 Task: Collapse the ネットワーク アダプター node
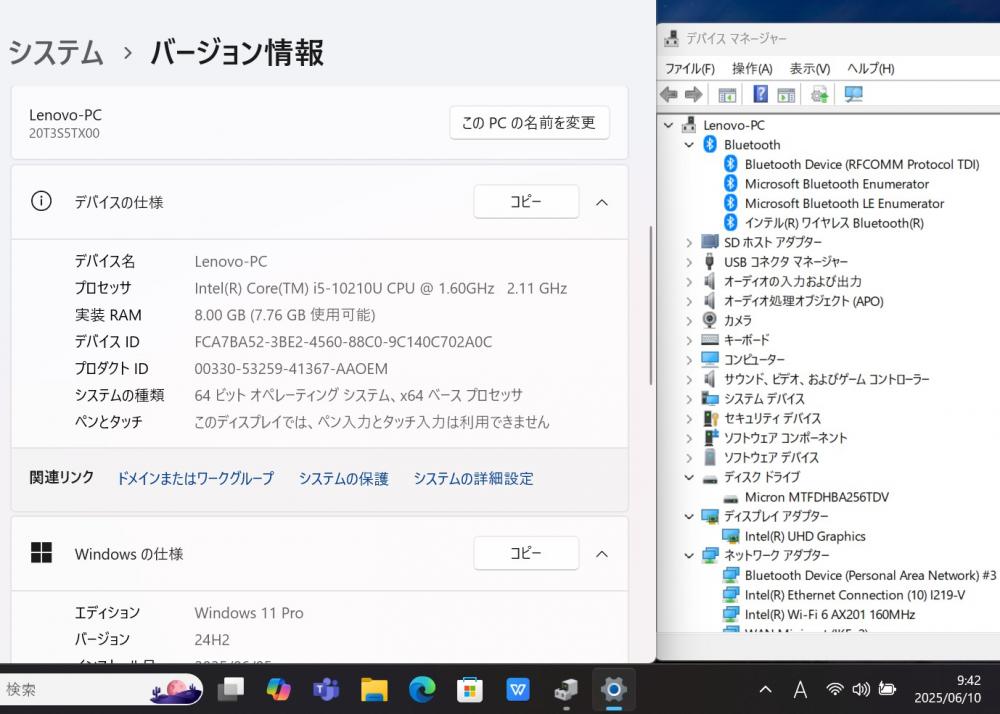[x=689, y=555]
